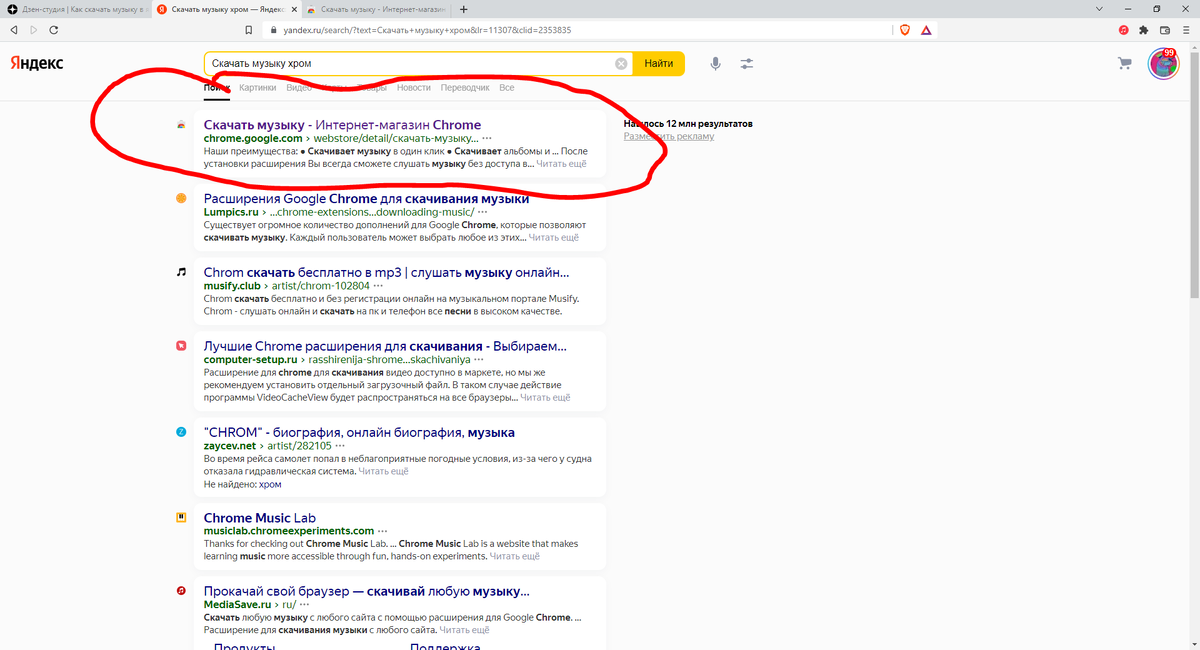Click the orange Lumpics favicon
Image resolution: width=1200 pixels, height=650 pixels.
pos(181,198)
